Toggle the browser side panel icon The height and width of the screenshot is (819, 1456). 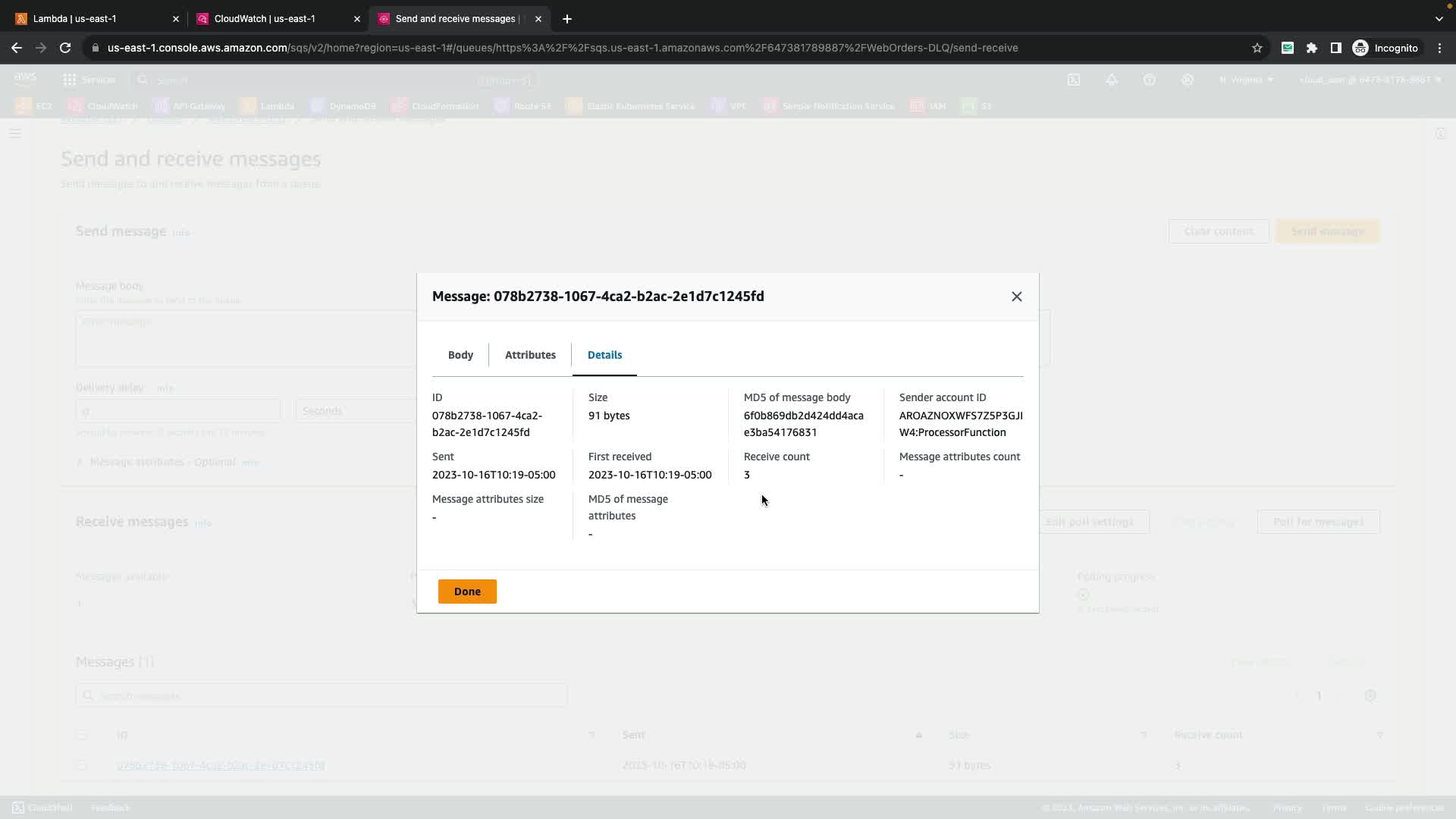click(1336, 48)
